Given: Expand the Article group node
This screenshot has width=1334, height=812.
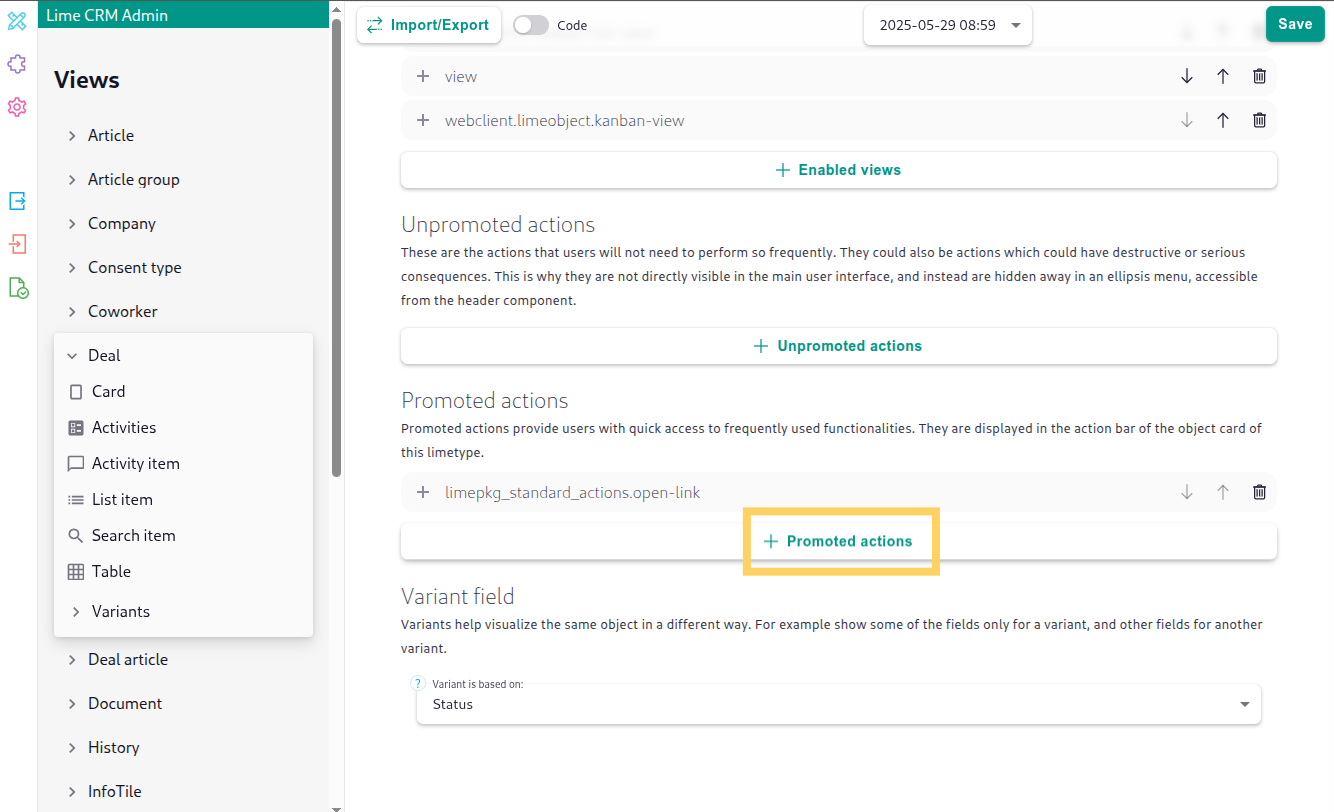Looking at the screenshot, I should tap(72, 179).
